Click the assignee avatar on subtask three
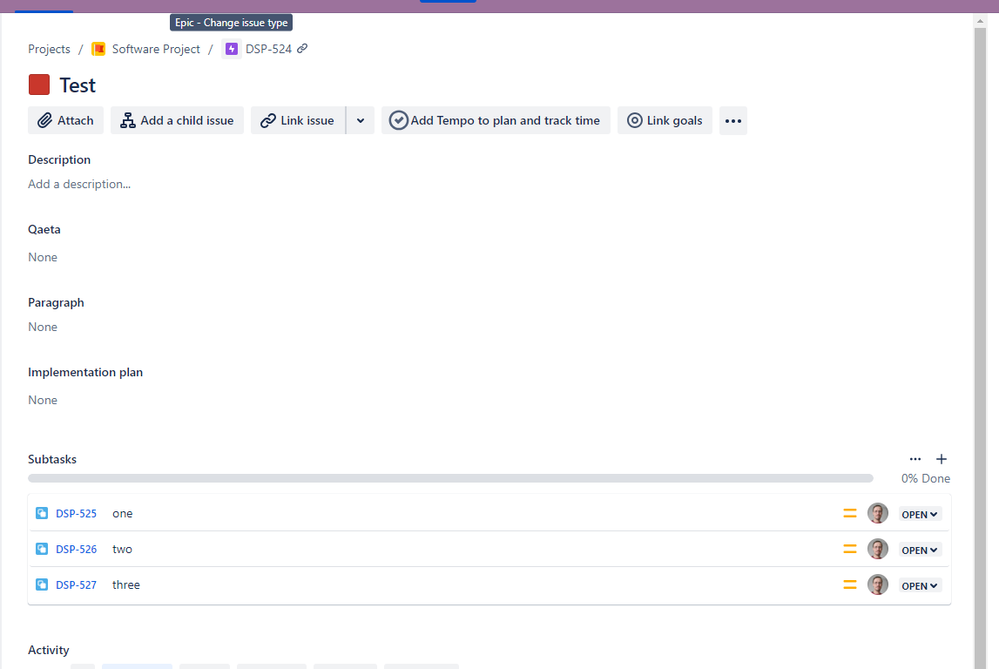 coord(877,585)
